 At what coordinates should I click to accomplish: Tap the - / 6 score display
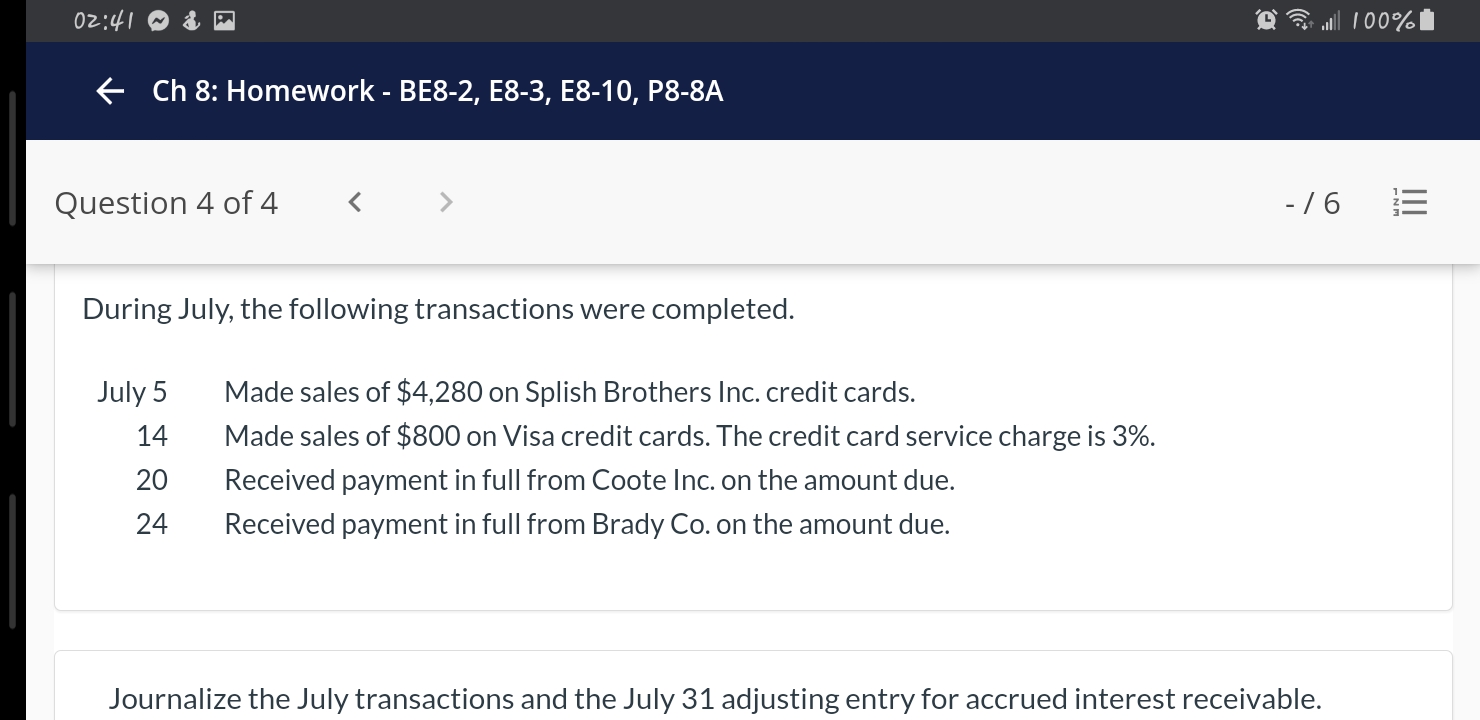point(1312,202)
